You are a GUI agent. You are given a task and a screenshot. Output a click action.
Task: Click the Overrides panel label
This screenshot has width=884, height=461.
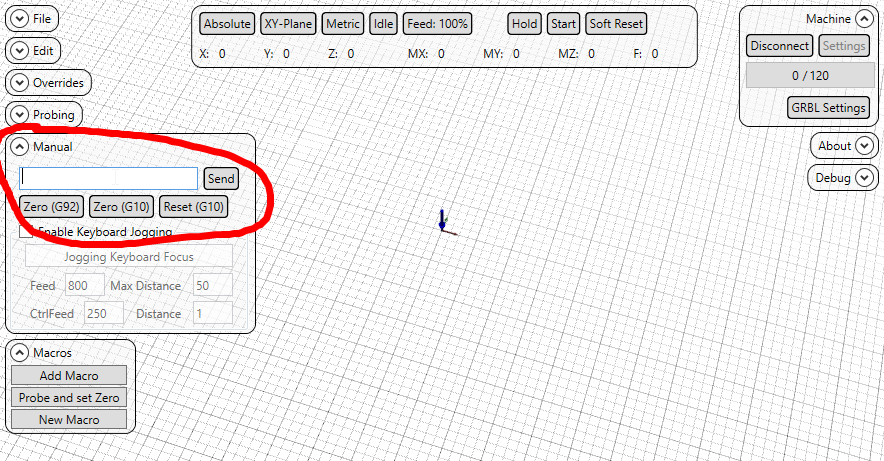(x=58, y=83)
